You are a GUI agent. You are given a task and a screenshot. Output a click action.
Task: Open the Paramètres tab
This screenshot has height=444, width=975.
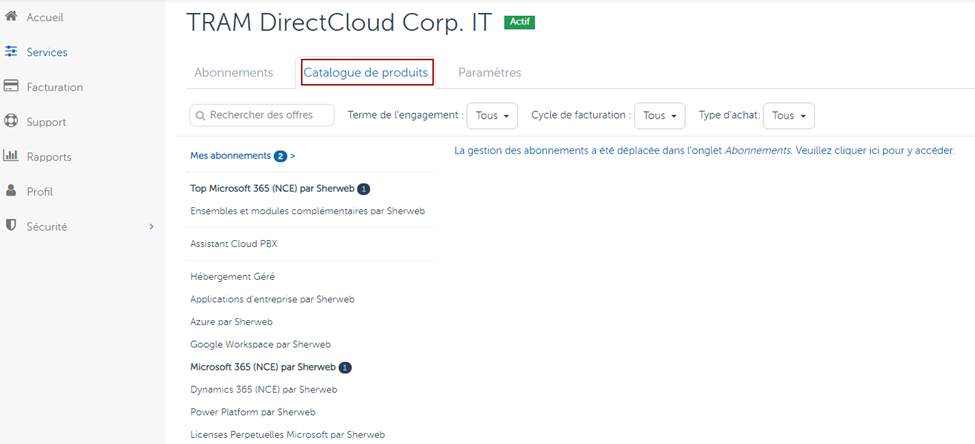489,73
